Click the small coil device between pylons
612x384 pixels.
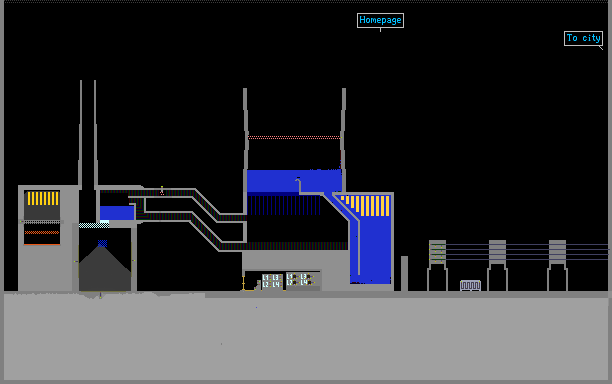[470, 286]
